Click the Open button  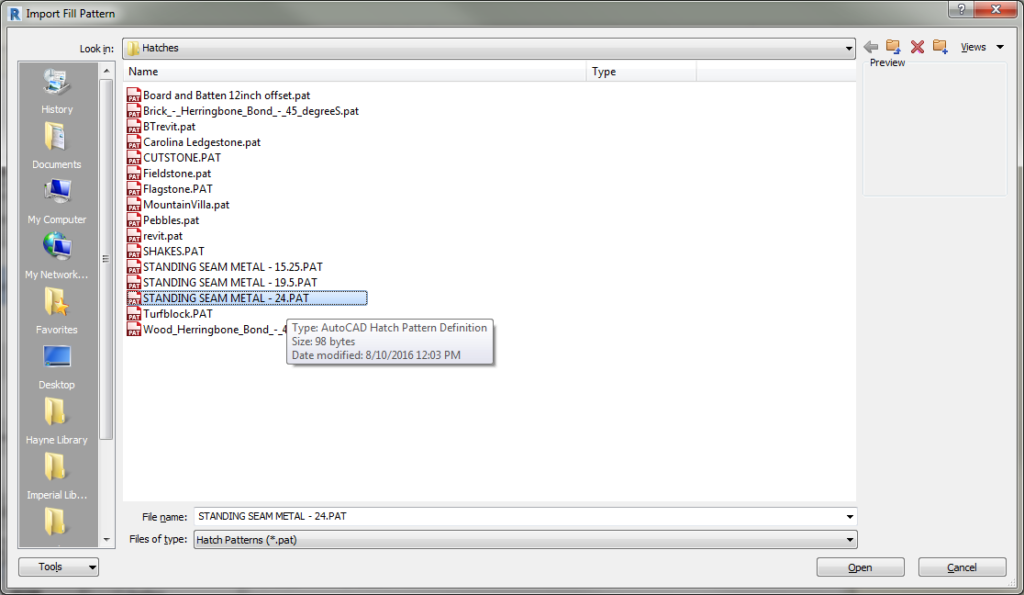(x=860, y=568)
